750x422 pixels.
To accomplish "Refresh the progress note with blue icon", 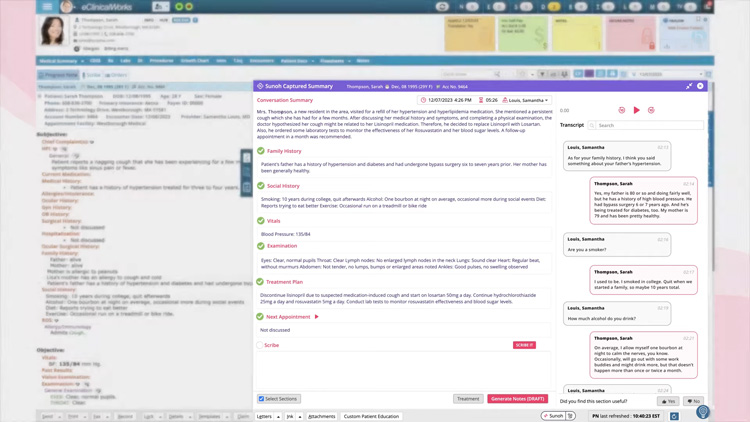I will [674, 416].
